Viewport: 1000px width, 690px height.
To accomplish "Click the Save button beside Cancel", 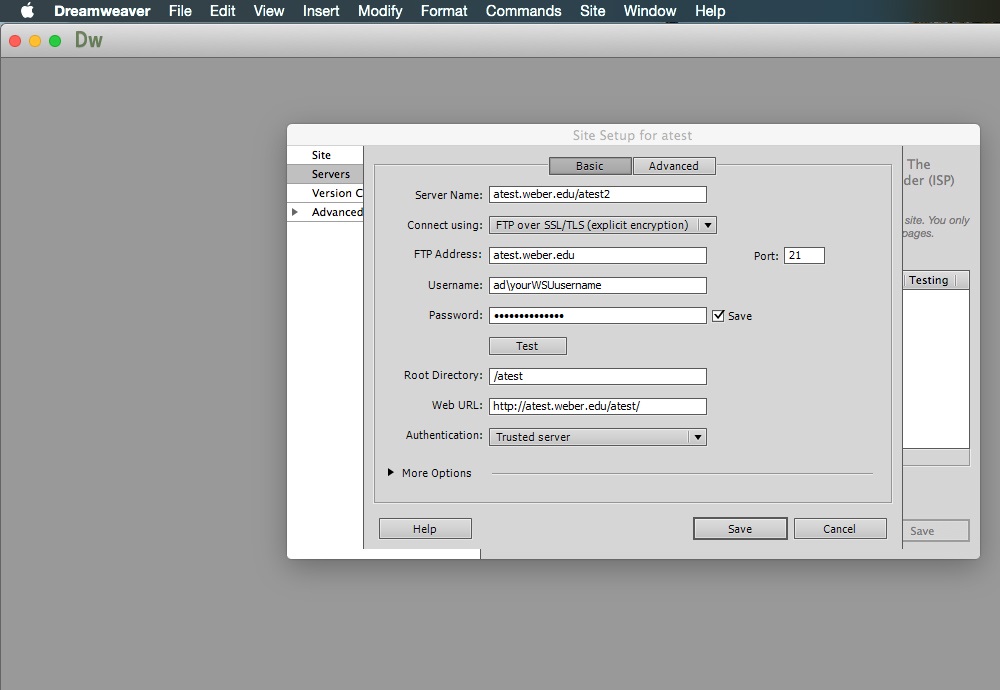I will coord(740,529).
